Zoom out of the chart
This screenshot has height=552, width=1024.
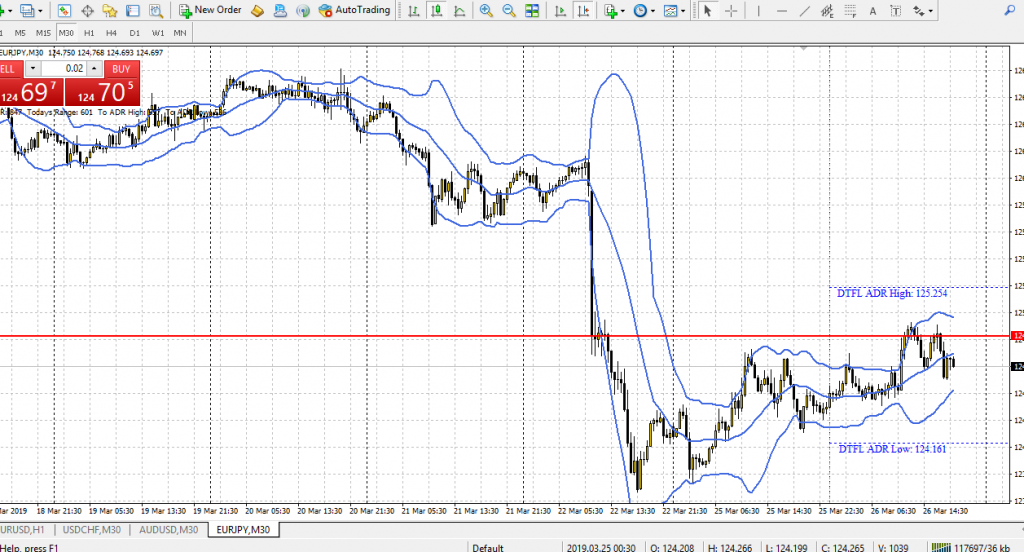coord(509,10)
